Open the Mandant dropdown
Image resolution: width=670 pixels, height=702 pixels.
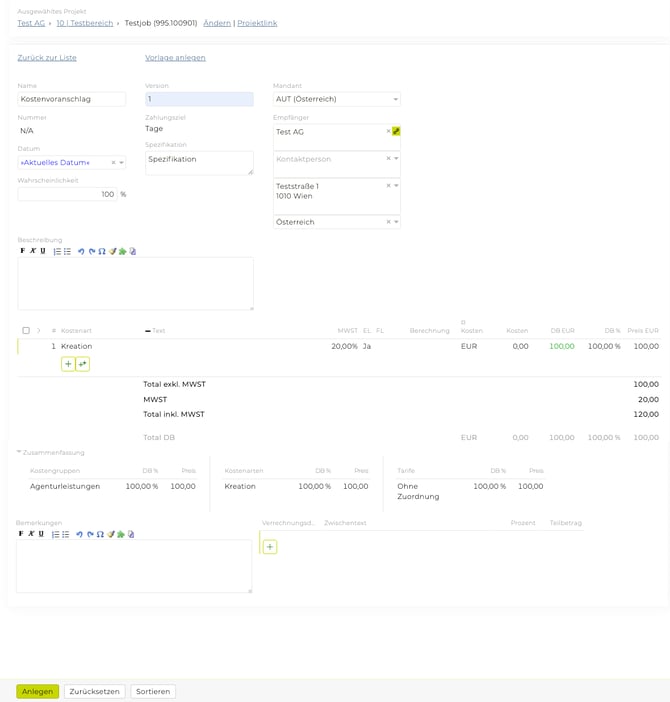click(396, 99)
